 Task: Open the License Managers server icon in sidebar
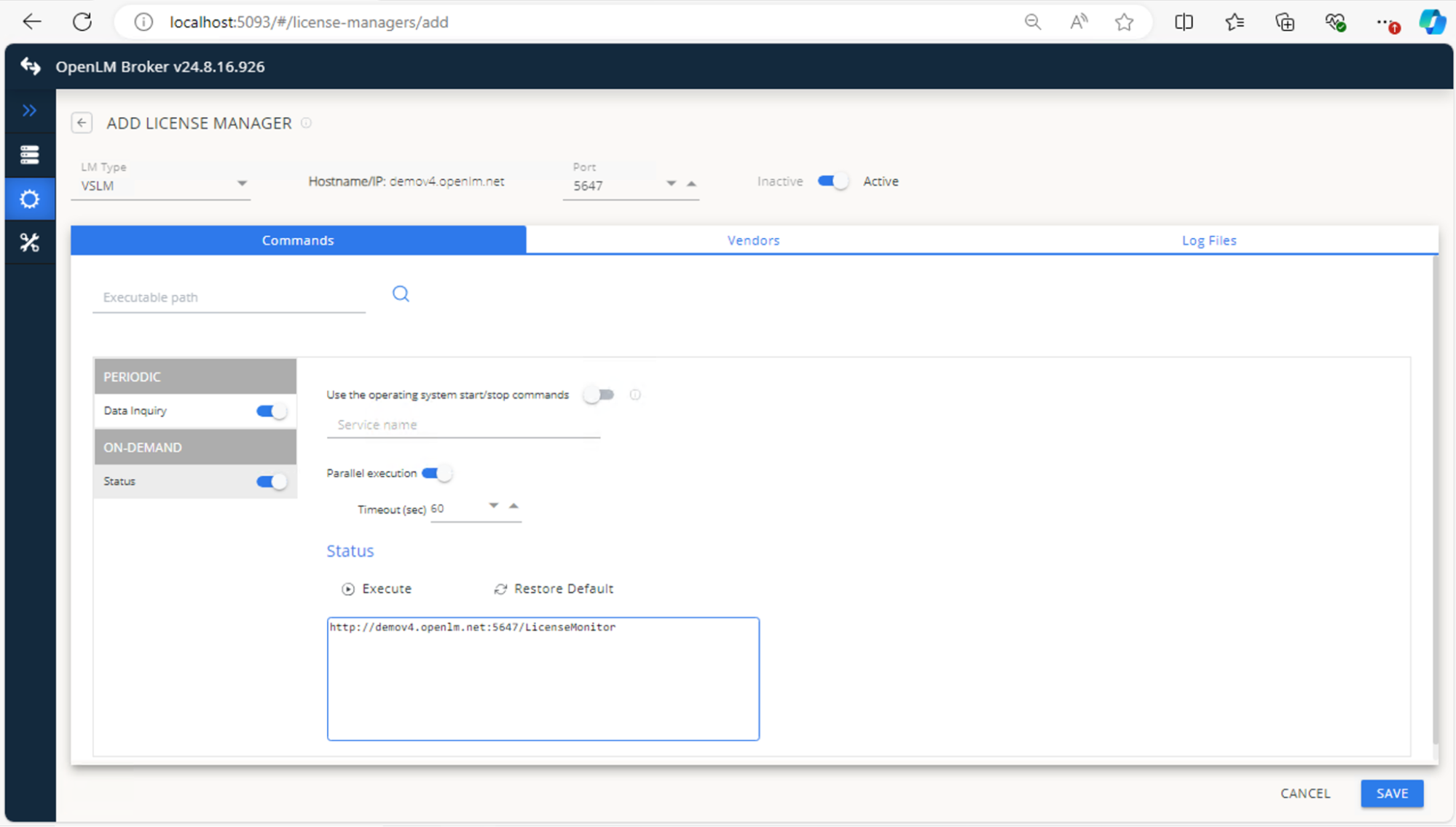pos(29,154)
